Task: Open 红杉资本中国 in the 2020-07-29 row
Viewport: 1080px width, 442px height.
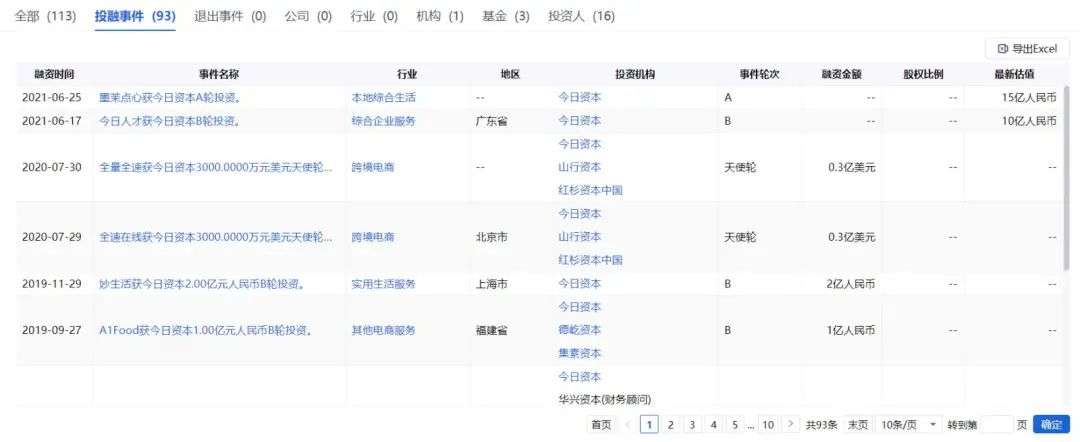Action: pos(590,260)
